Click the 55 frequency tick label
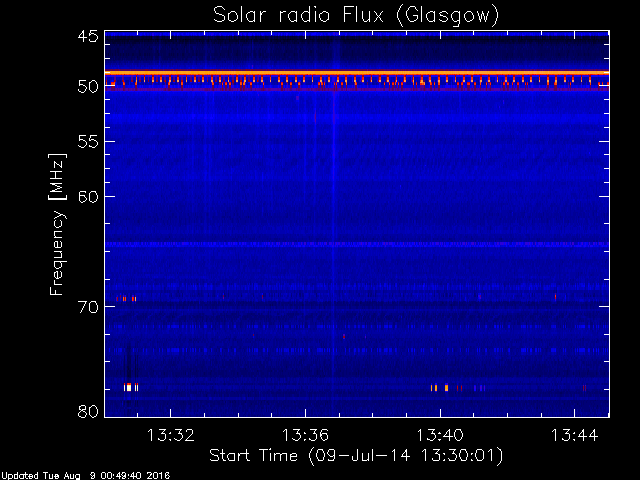The image size is (640, 480). pos(88,142)
